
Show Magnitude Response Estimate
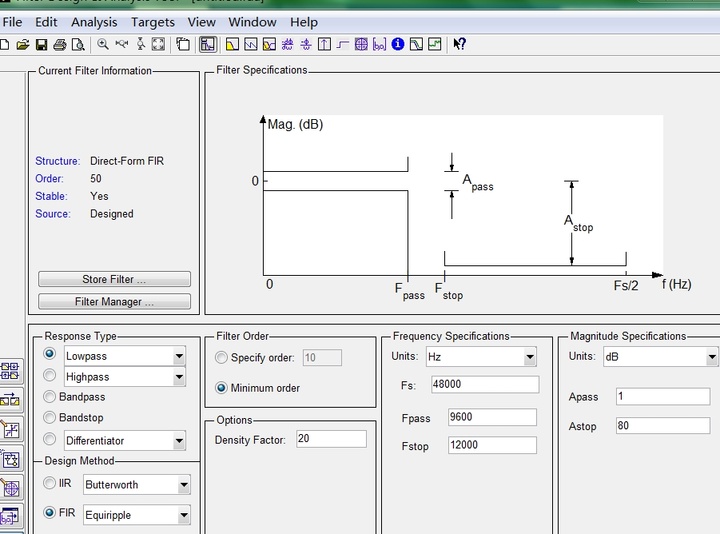[x=416, y=44]
